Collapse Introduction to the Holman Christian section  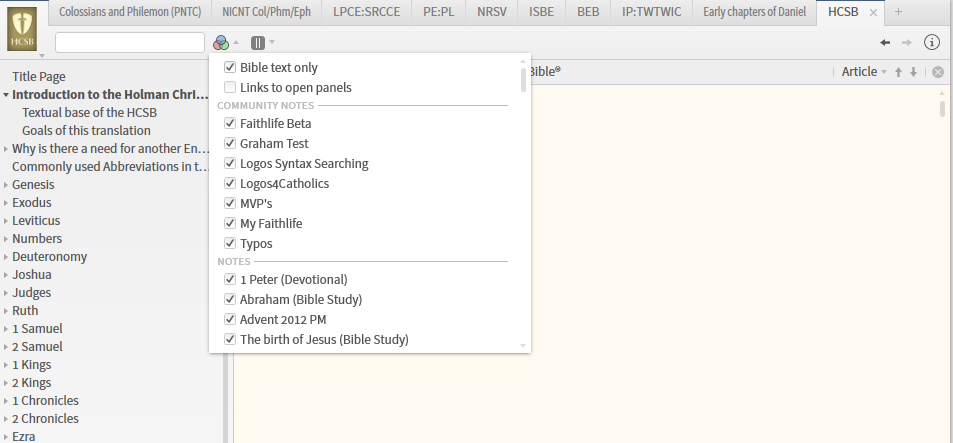coord(6,95)
